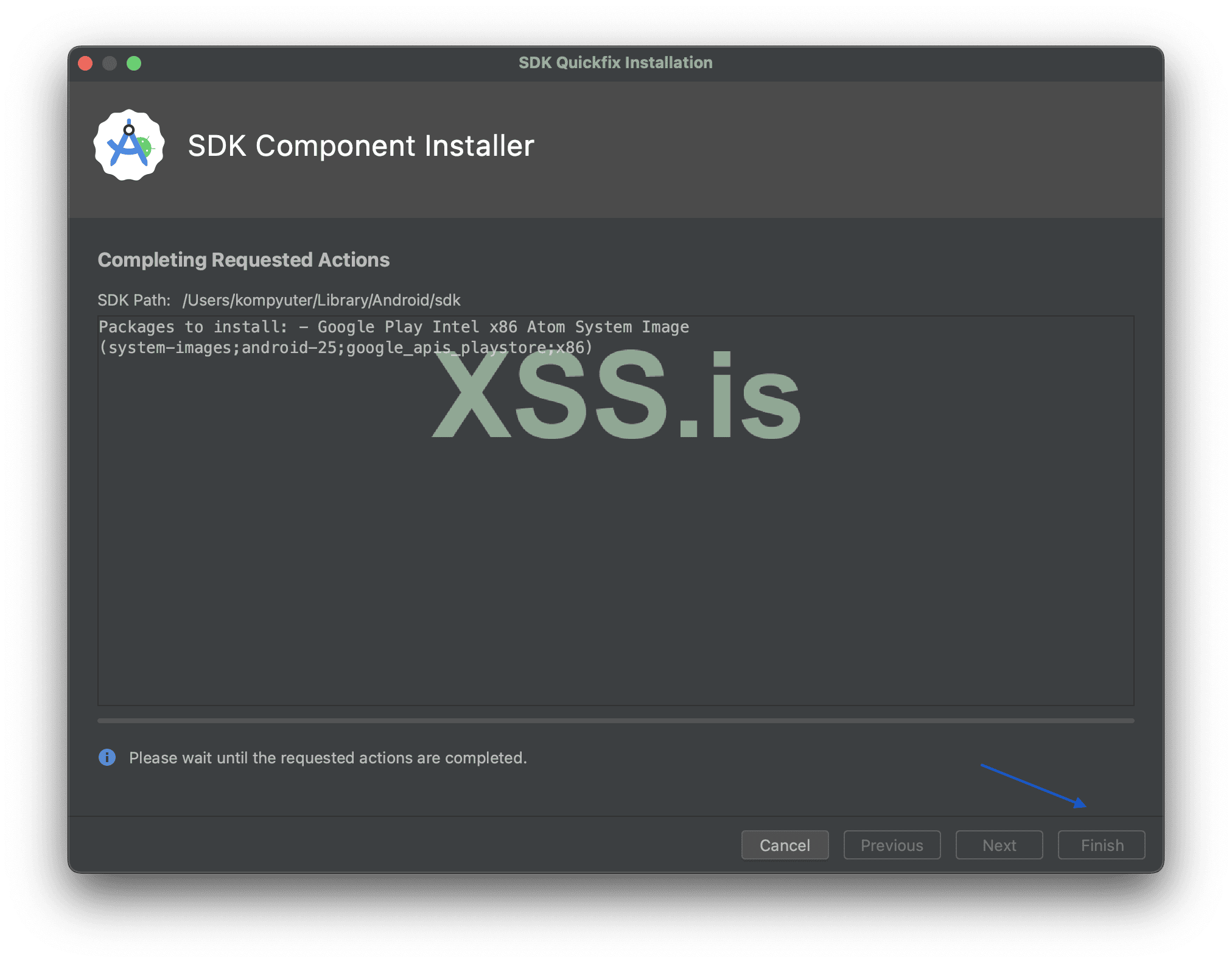1232x963 pixels.
Task: Click the green maximize window button
Action: (134, 63)
